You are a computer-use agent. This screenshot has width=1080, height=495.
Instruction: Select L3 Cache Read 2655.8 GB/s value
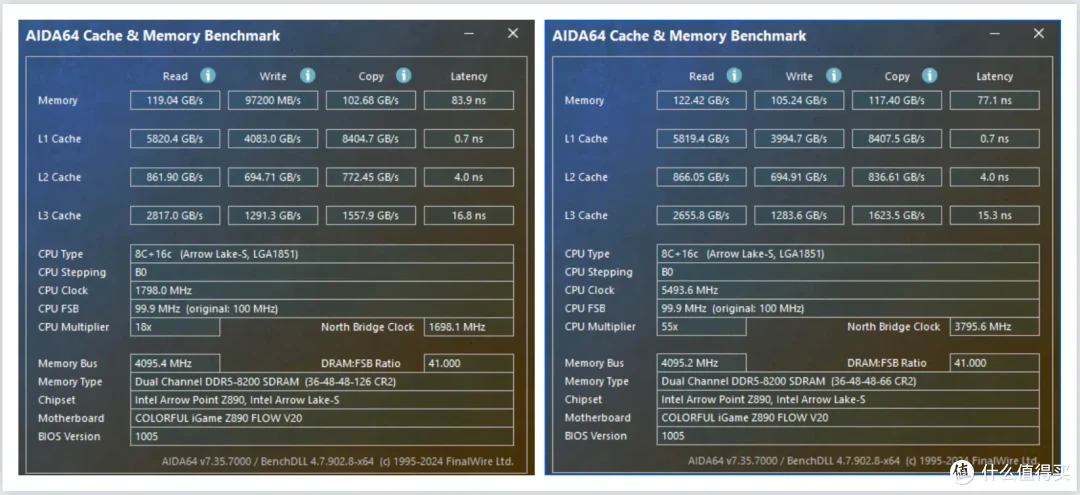(x=701, y=216)
